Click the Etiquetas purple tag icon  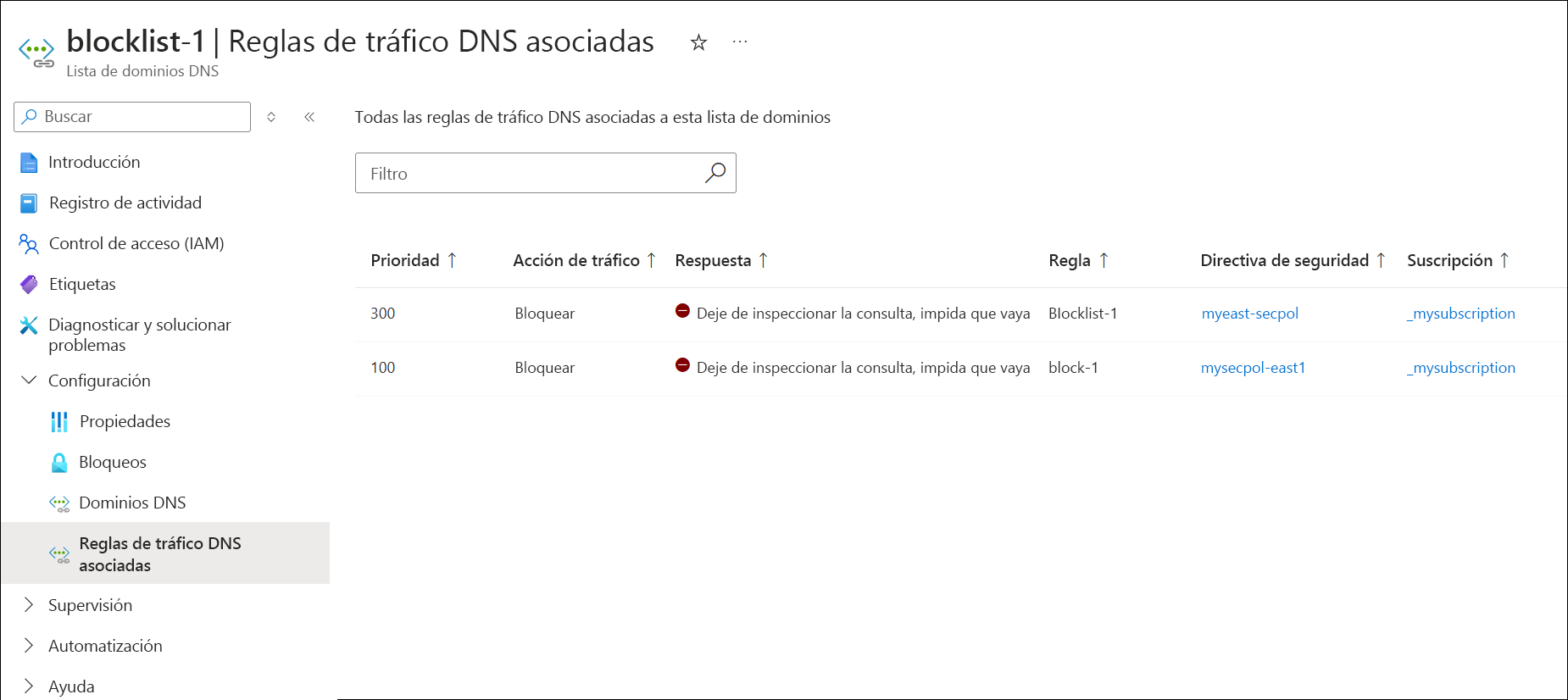(29, 285)
